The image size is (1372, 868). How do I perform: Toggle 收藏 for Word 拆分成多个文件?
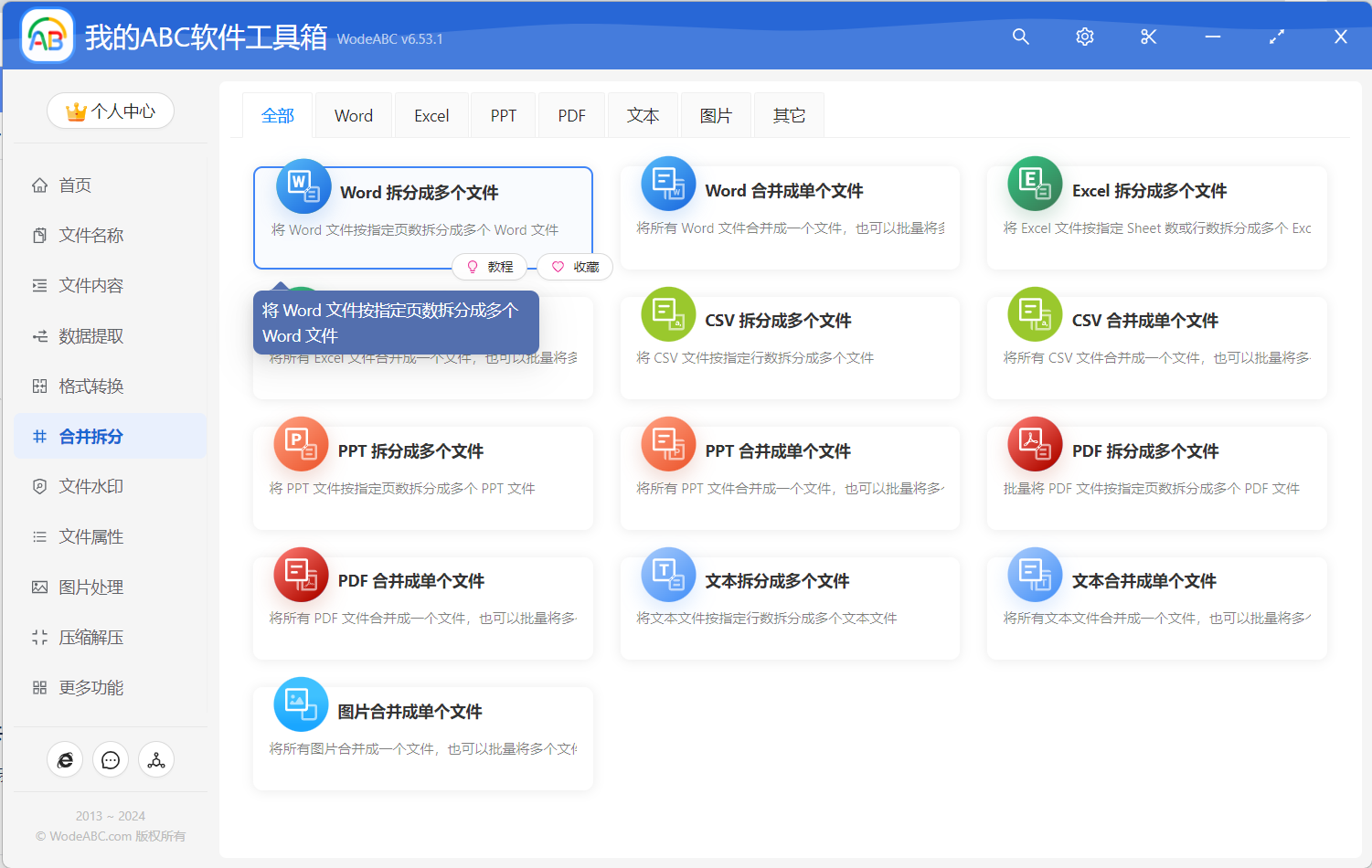574,266
